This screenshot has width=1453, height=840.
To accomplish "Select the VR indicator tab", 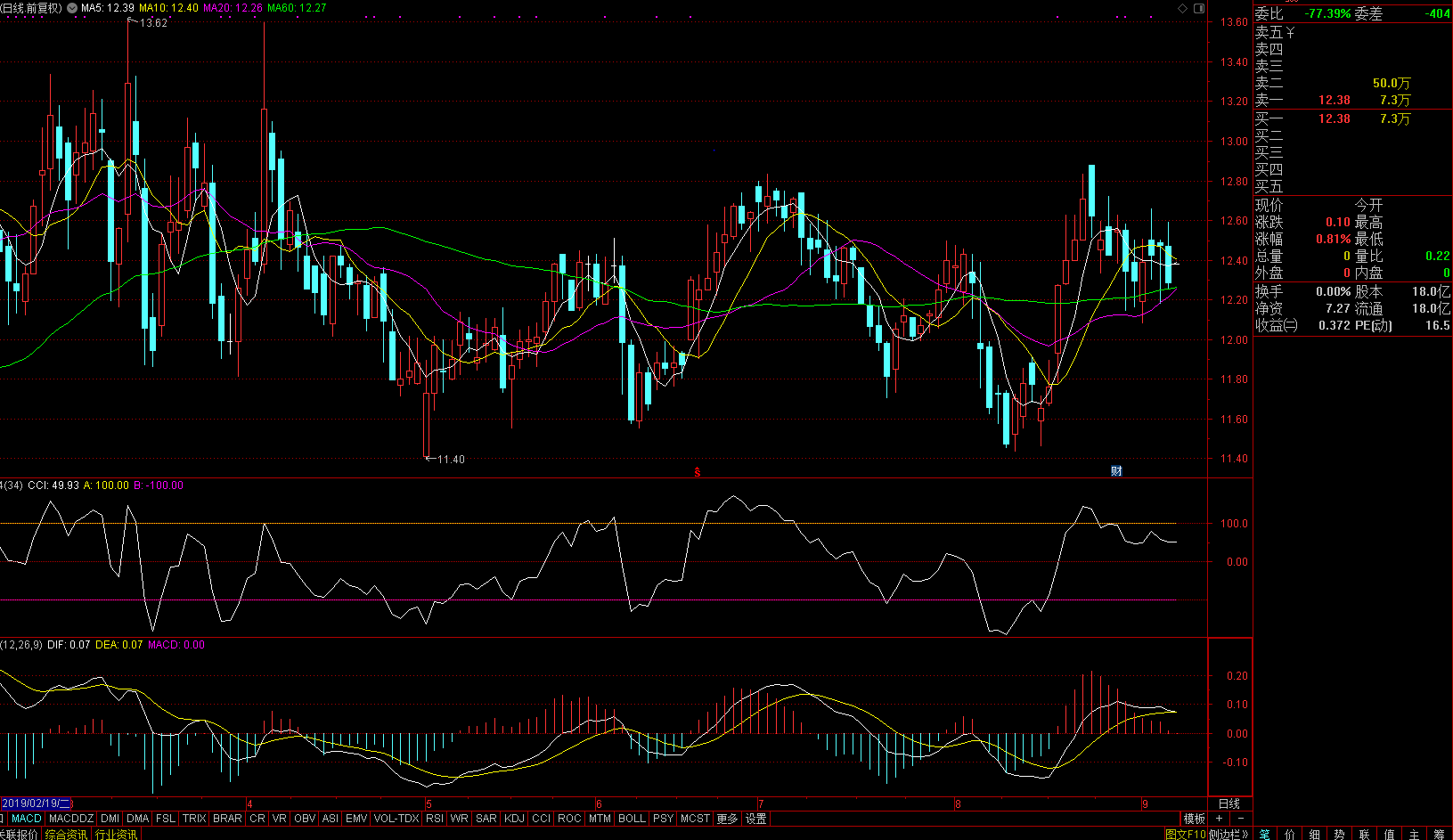I will click(x=280, y=819).
